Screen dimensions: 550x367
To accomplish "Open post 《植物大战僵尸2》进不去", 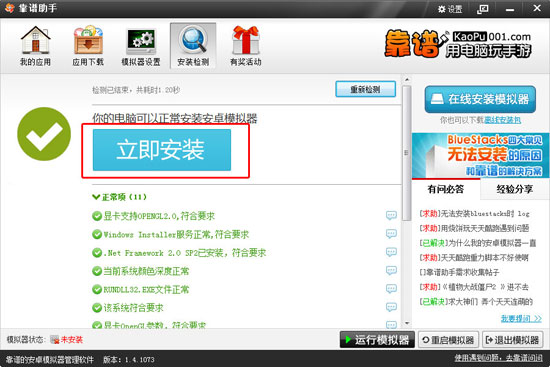I will [x=474, y=287].
